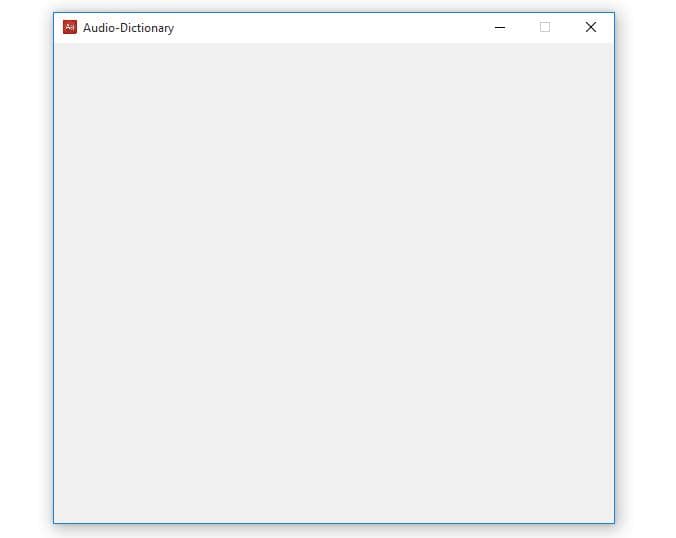This screenshot has width=676, height=538.
Task: Close the Audio-Dictionary window
Action: pyautogui.click(x=590, y=27)
